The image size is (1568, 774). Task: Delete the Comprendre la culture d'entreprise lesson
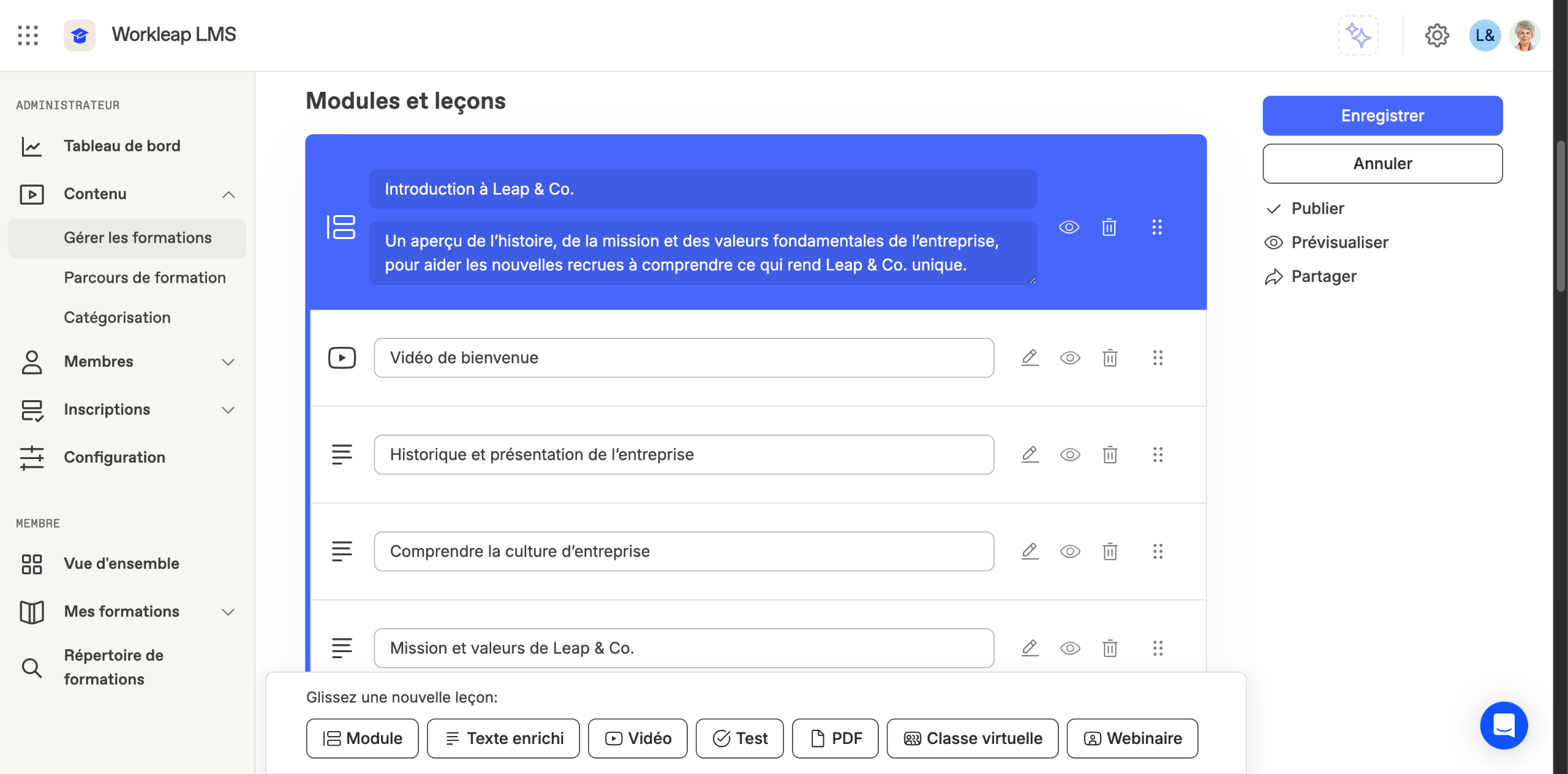[1109, 552]
